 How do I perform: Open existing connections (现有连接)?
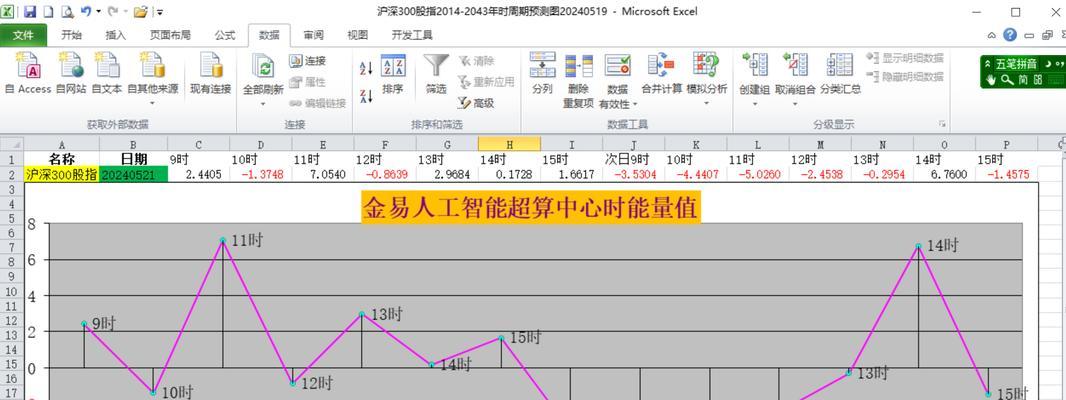coord(210,73)
